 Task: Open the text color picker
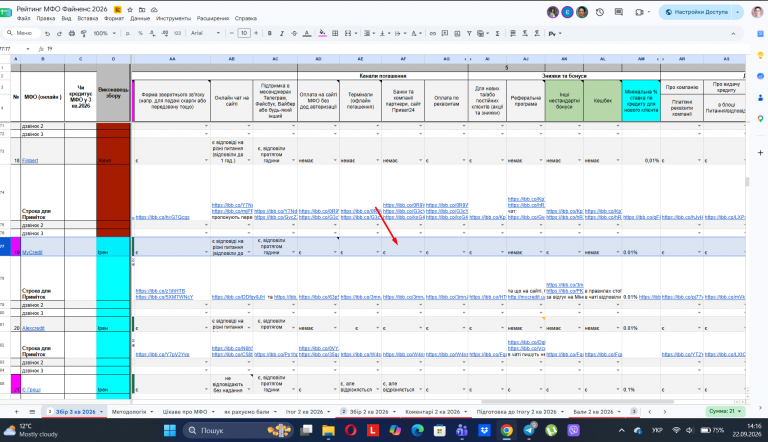307,33
